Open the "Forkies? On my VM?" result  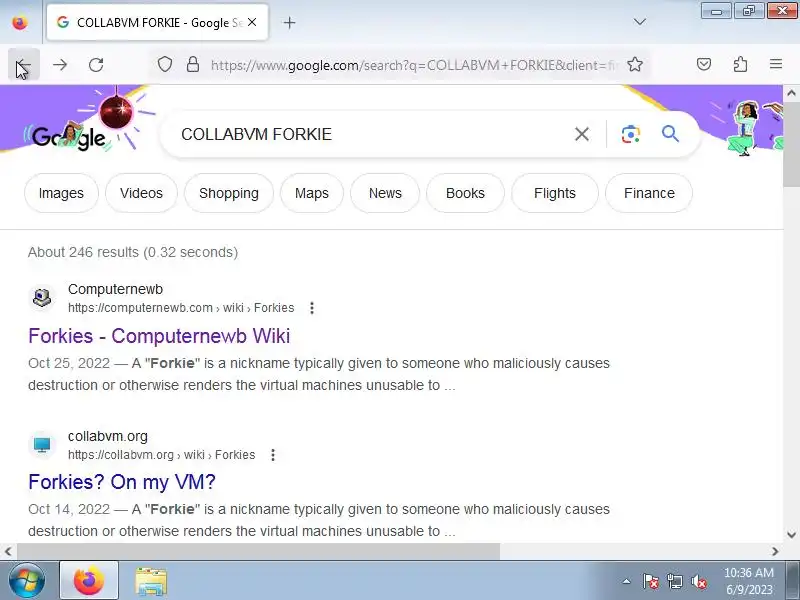[x=122, y=482]
